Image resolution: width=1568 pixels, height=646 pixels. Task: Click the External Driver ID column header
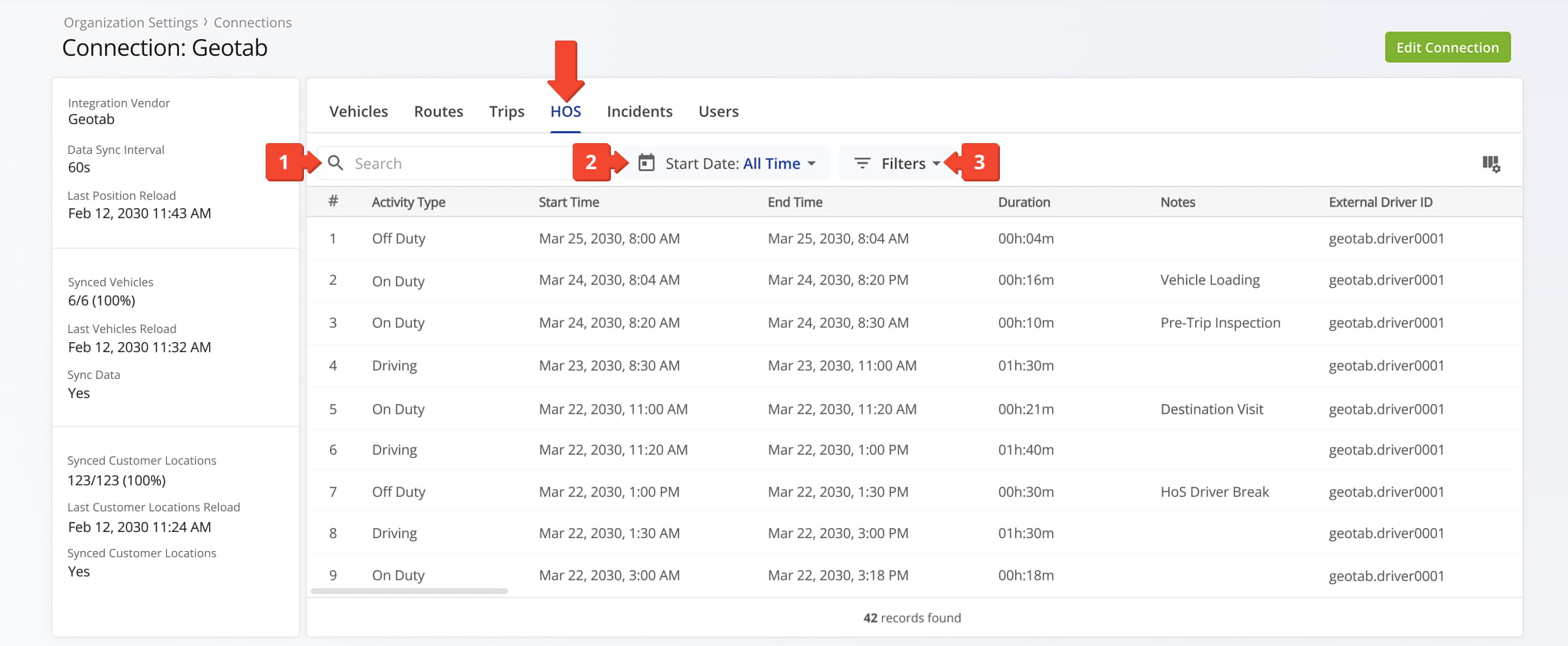1381,202
